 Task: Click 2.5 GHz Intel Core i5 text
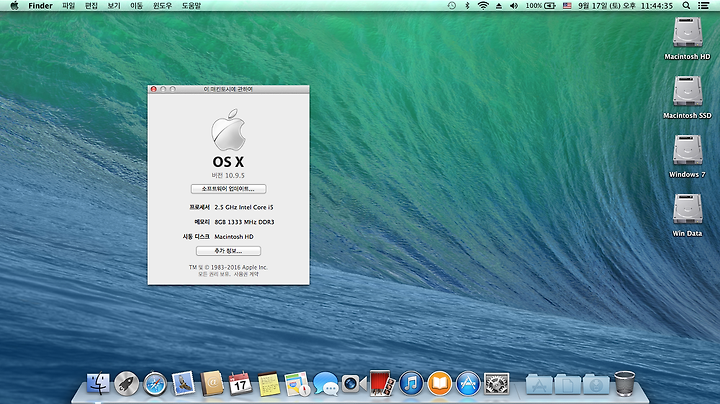coord(244,207)
